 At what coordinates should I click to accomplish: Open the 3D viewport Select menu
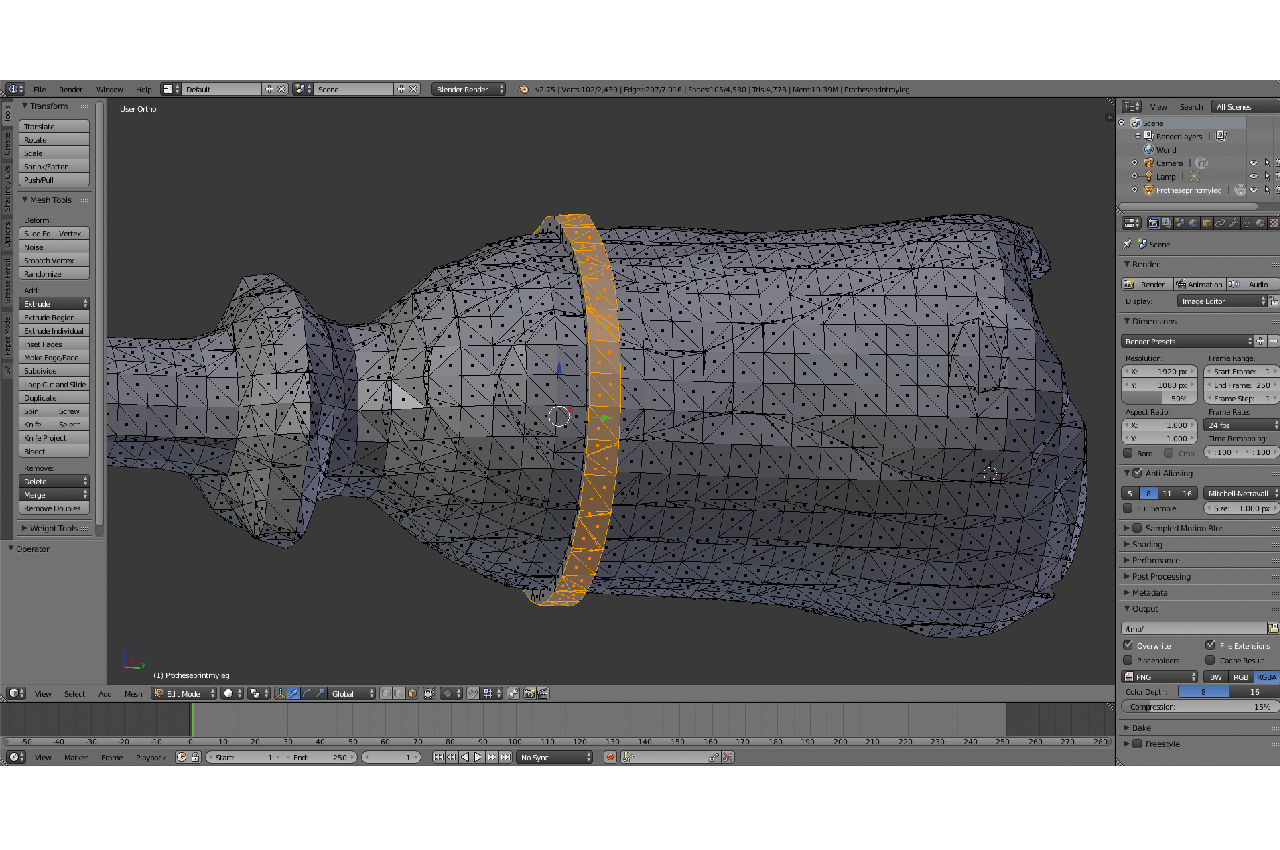coord(74,693)
